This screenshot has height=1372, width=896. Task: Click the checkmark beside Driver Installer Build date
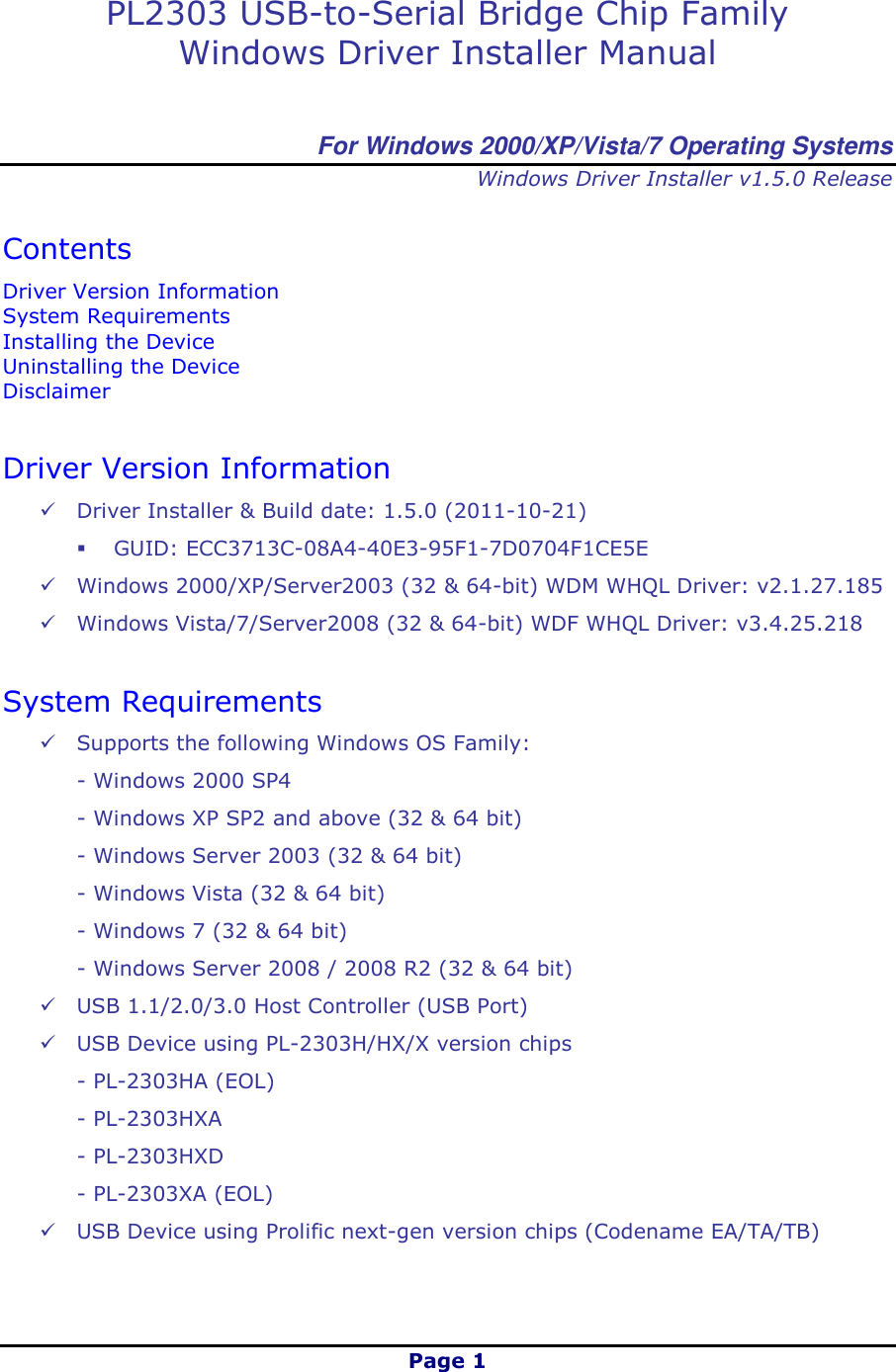coord(48,510)
